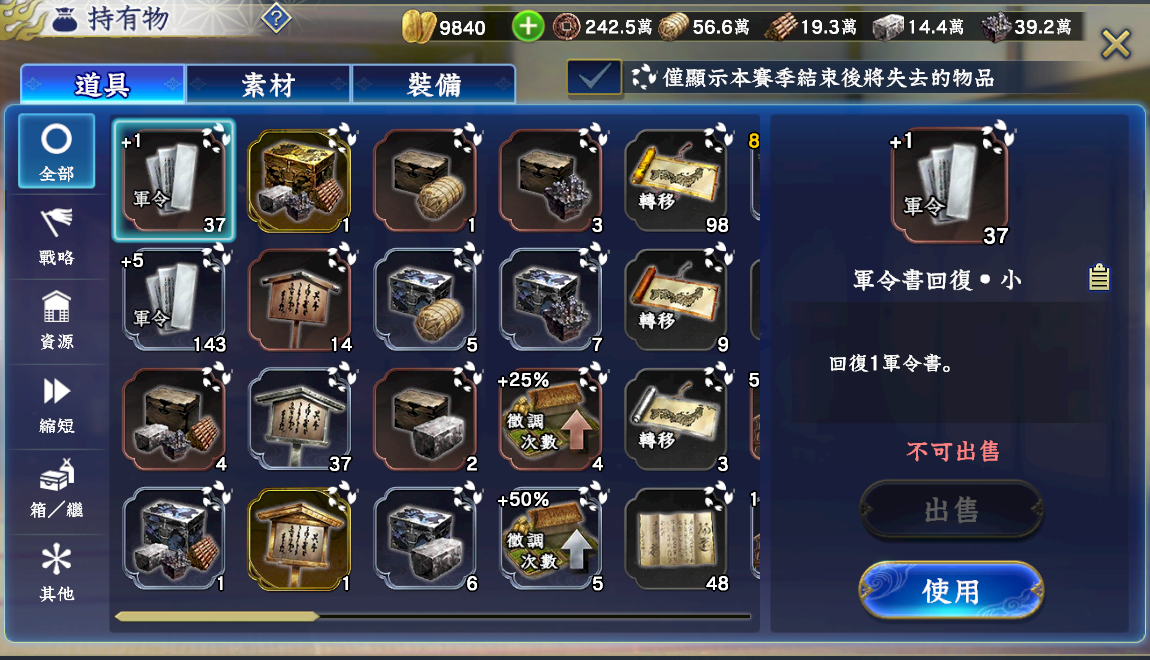Open the 箱/繼 chest category
Screen dimensions: 1150x660
point(56,490)
